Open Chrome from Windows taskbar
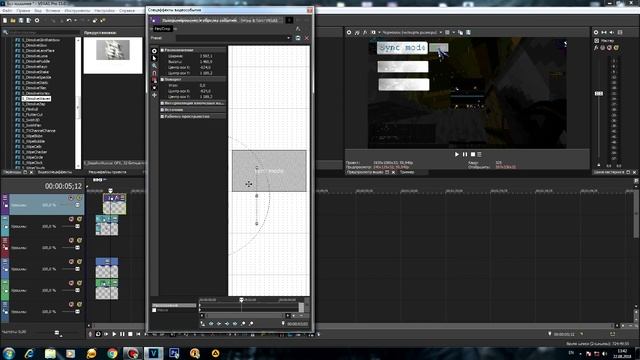Image resolution: width=640 pixels, height=360 pixels. pos(112,353)
